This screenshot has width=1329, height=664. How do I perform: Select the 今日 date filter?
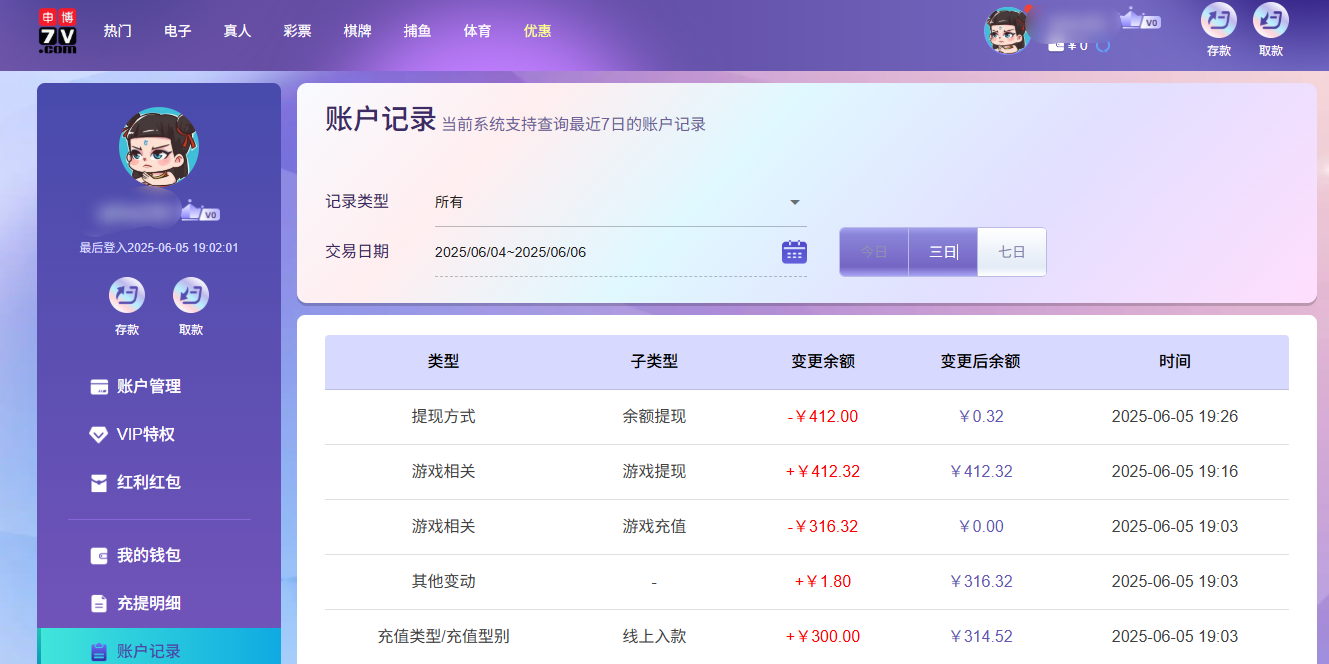pos(873,251)
